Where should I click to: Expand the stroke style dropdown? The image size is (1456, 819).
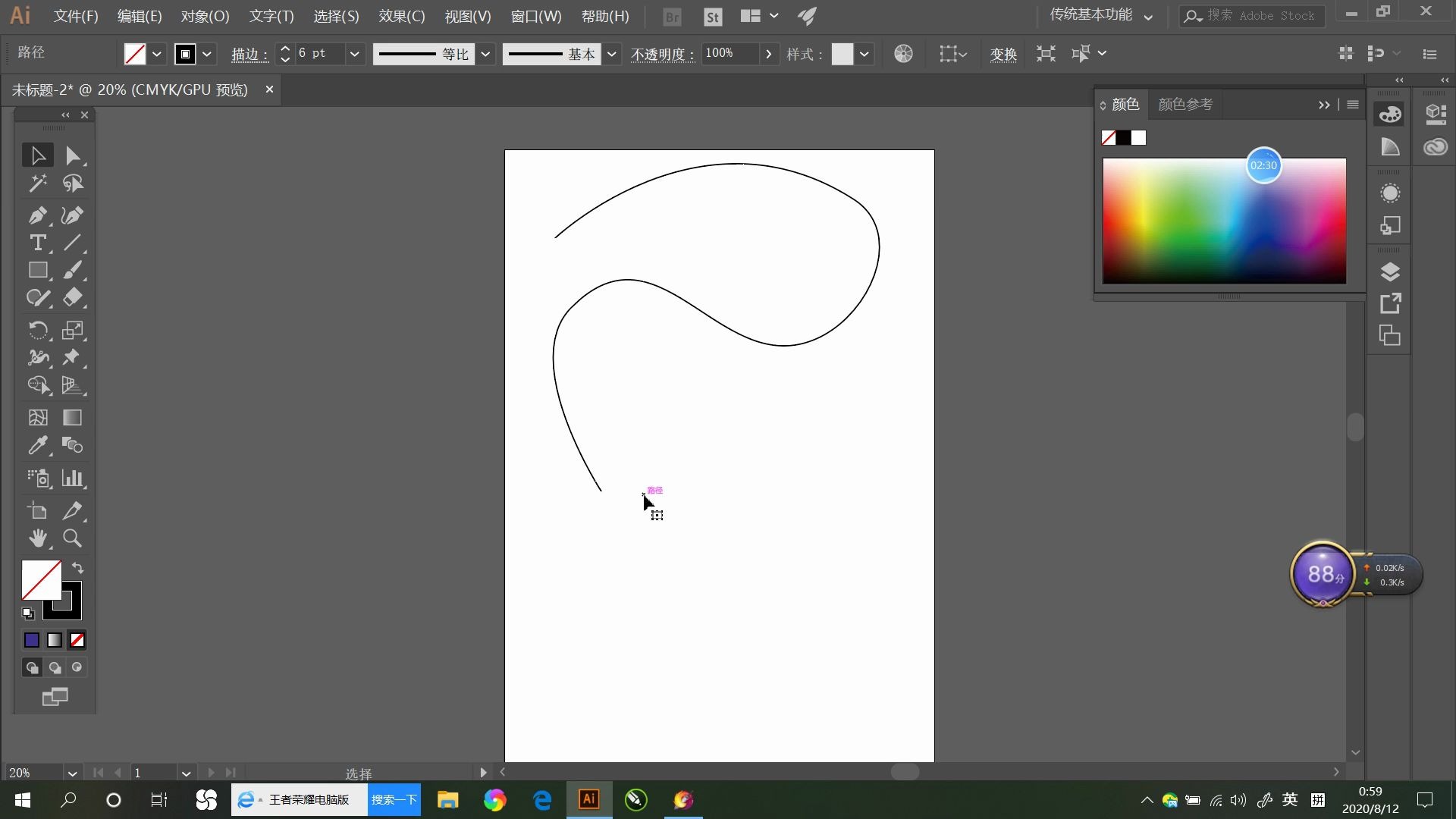pyautogui.click(x=611, y=53)
